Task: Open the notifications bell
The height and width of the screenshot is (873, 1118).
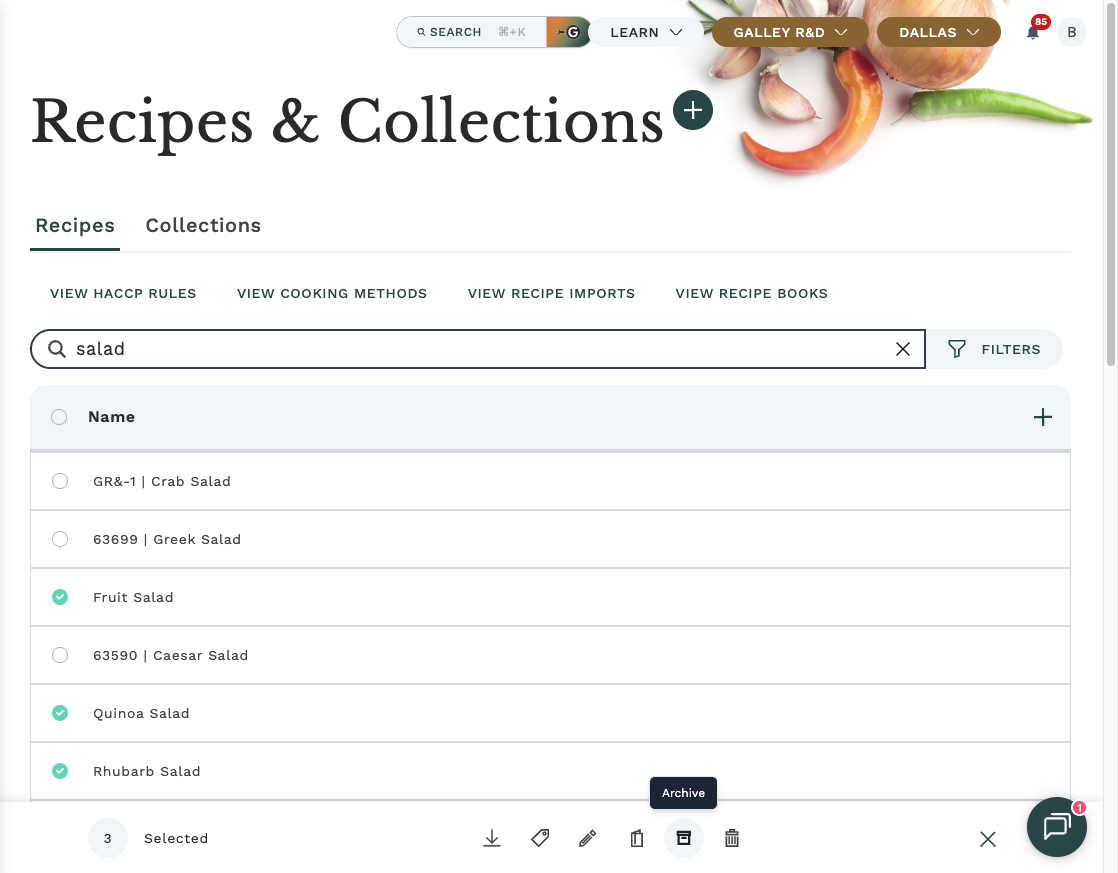Action: click(x=1032, y=33)
